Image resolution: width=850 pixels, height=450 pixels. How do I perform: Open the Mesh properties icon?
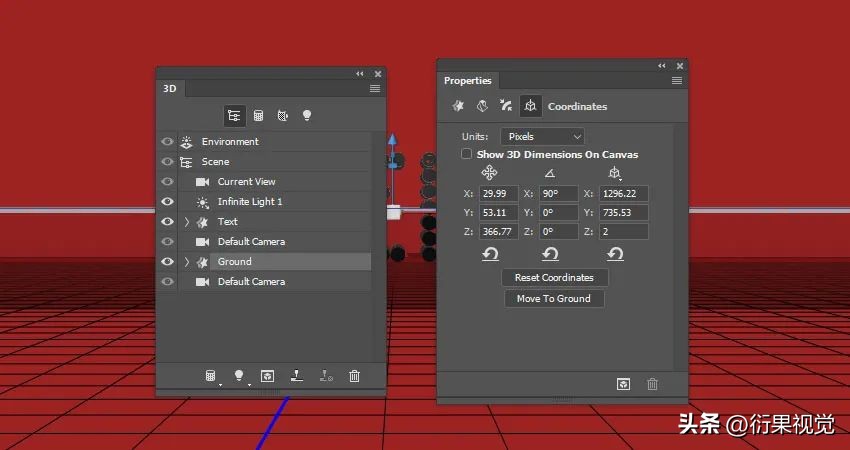click(458, 106)
